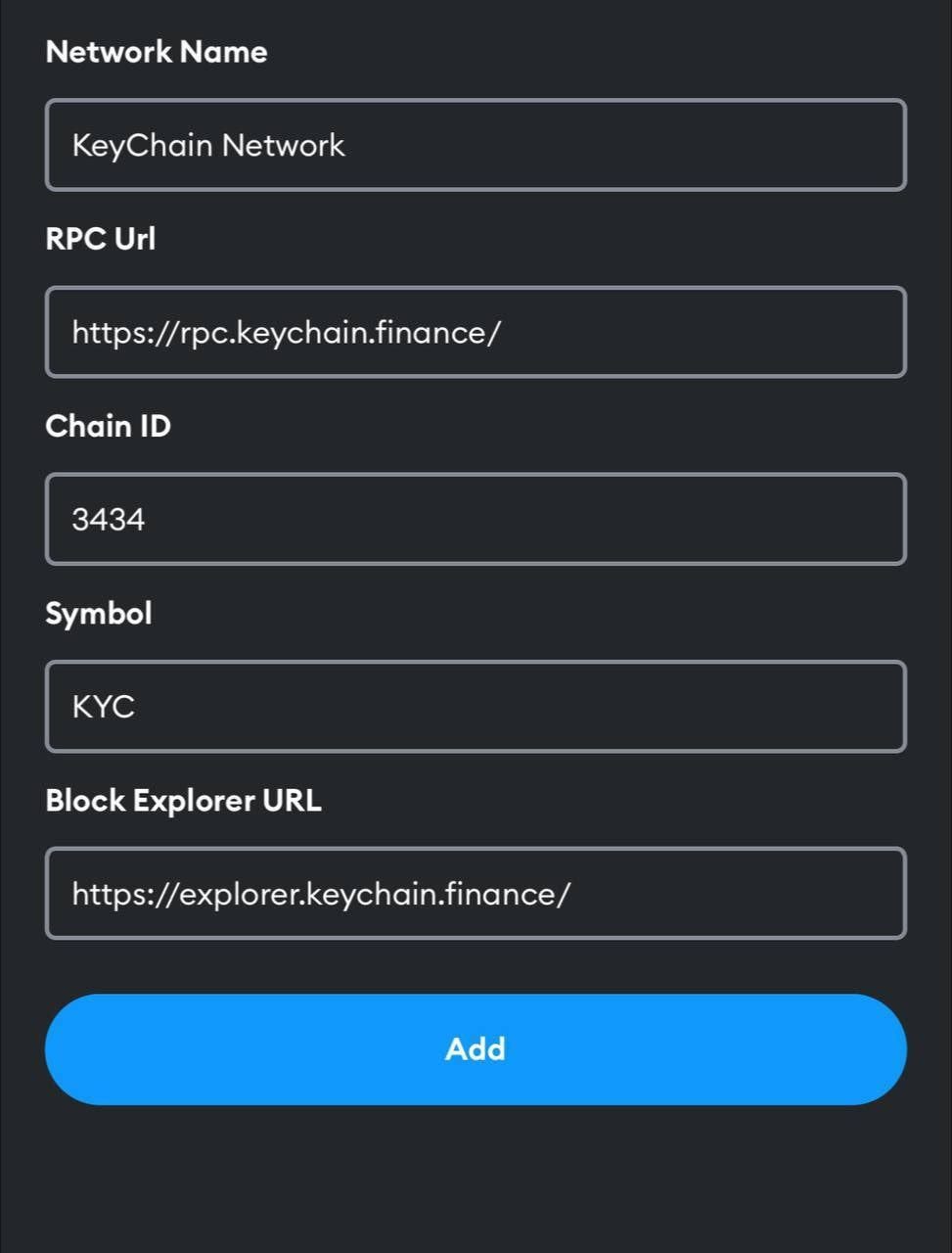Click inside the Chain ID field
Viewport: 952px width, 1253px height.
click(476, 519)
